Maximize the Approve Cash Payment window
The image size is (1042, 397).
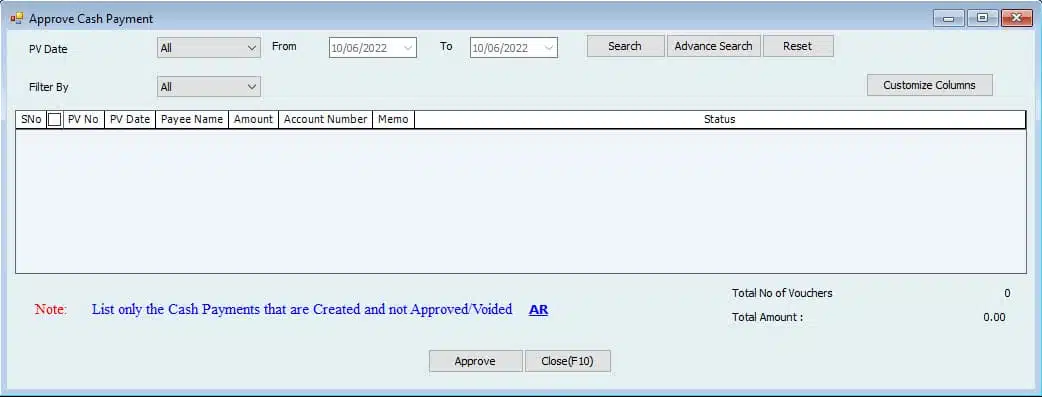[982, 19]
